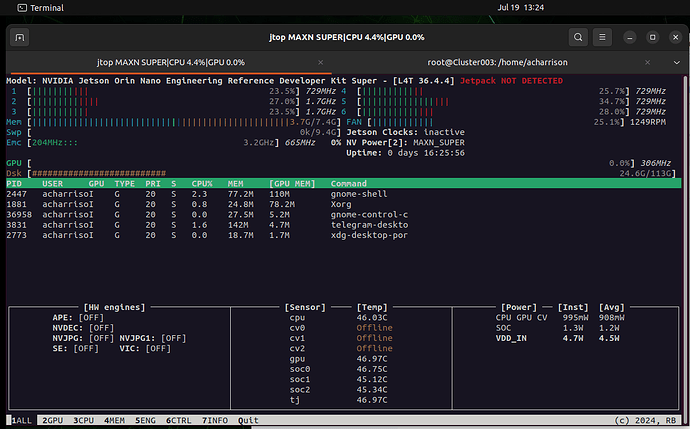
Task: Close the jtop MAXN SUPER tab
Action: (321, 62)
